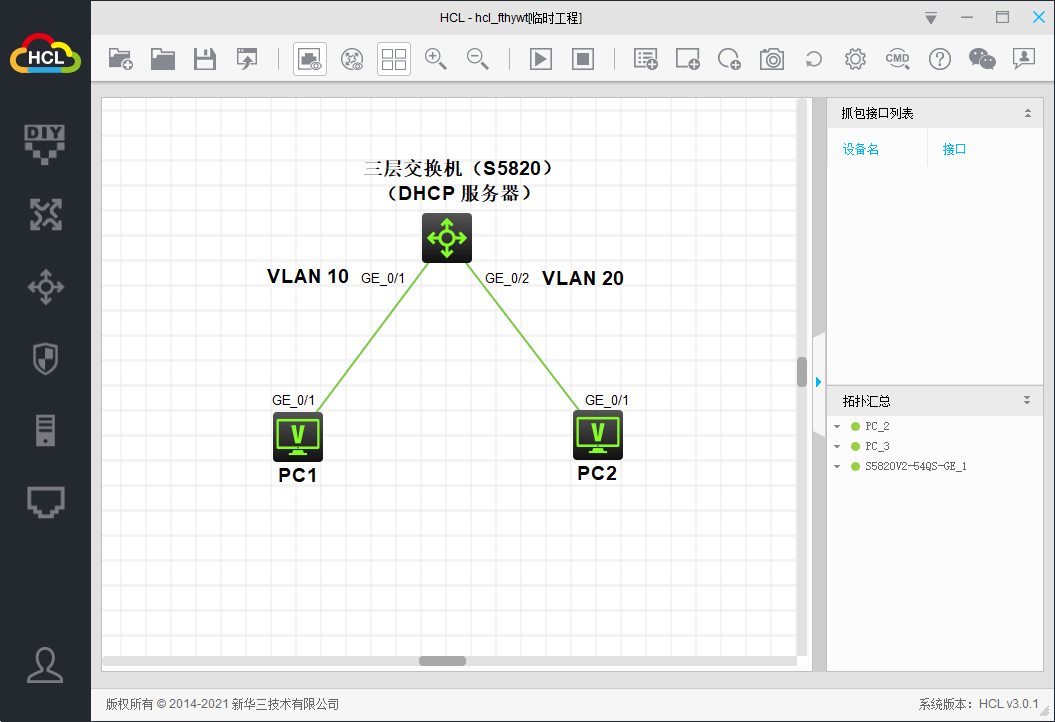
Task: Toggle the grid view display icon
Action: pos(393,59)
